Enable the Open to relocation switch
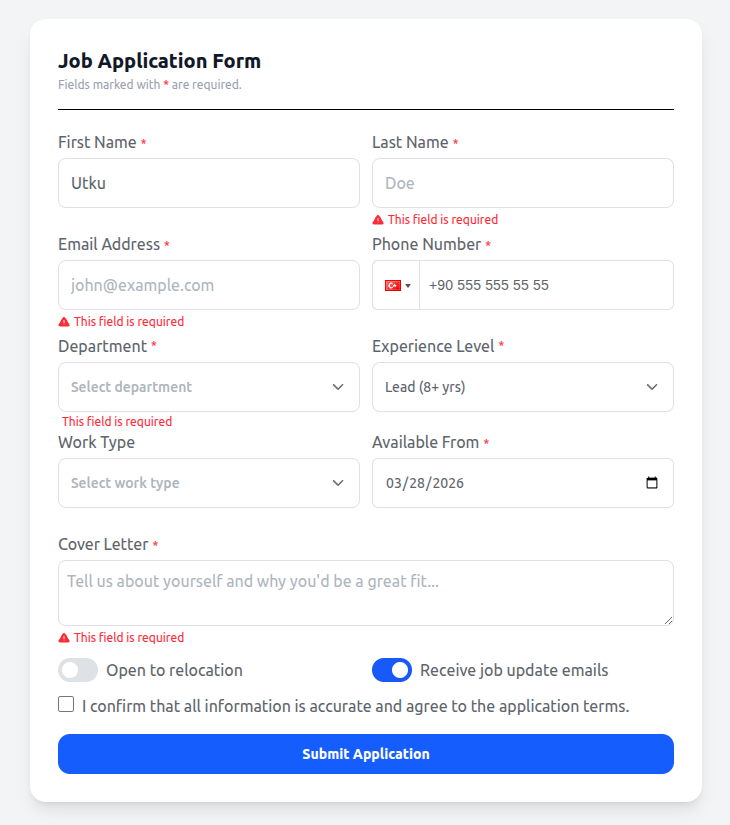The height and width of the screenshot is (825, 730). click(x=78, y=670)
